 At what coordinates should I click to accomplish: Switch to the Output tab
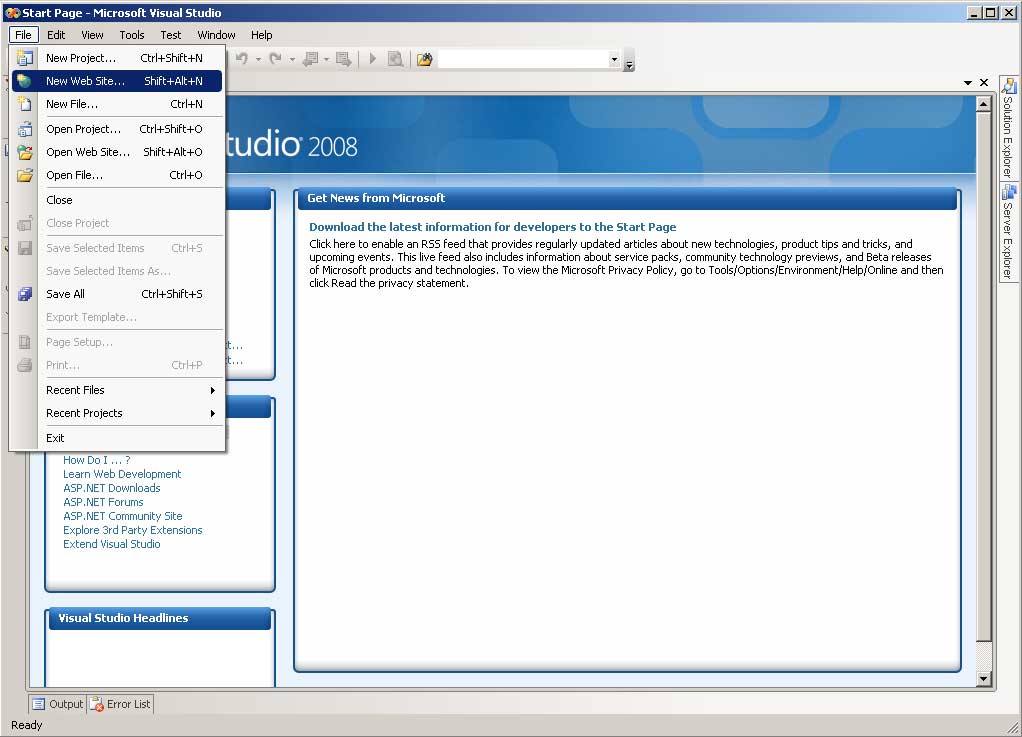(58, 704)
